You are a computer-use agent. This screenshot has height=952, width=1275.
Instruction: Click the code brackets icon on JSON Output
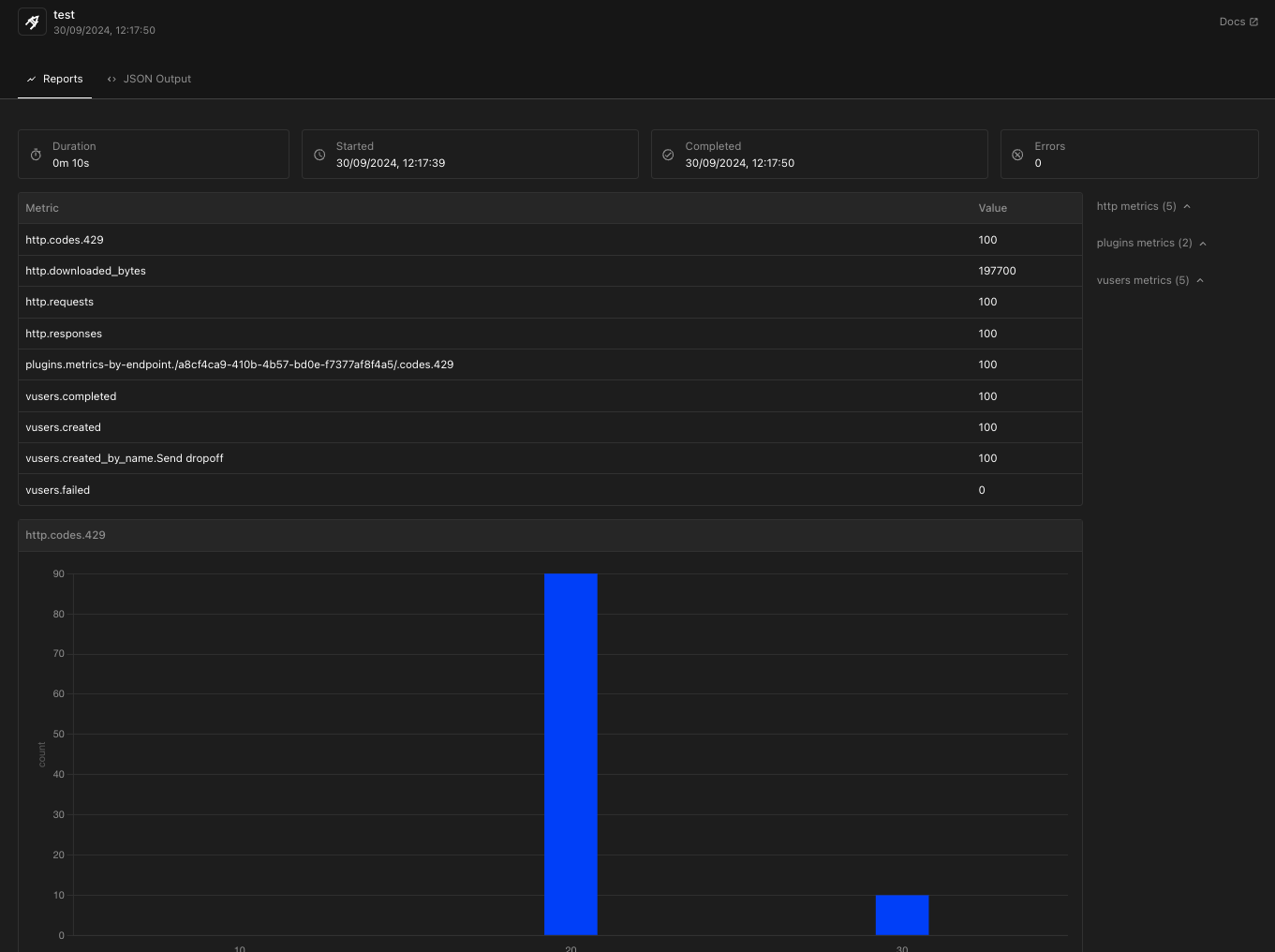click(111, 80)
